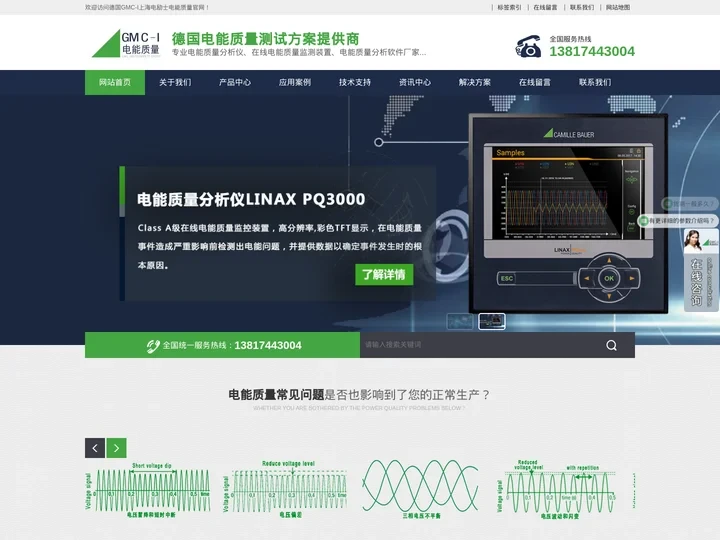
Task: Click the 电压偏差 waveform image
Action: (285, 489)
